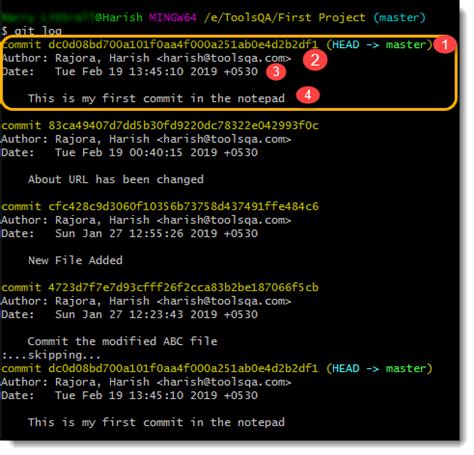Select commit hash 4723d7f7e7d93cfff26f2cca83b2be187066f5cb
This screenshot has height=455, width=474.
(183, 287)
